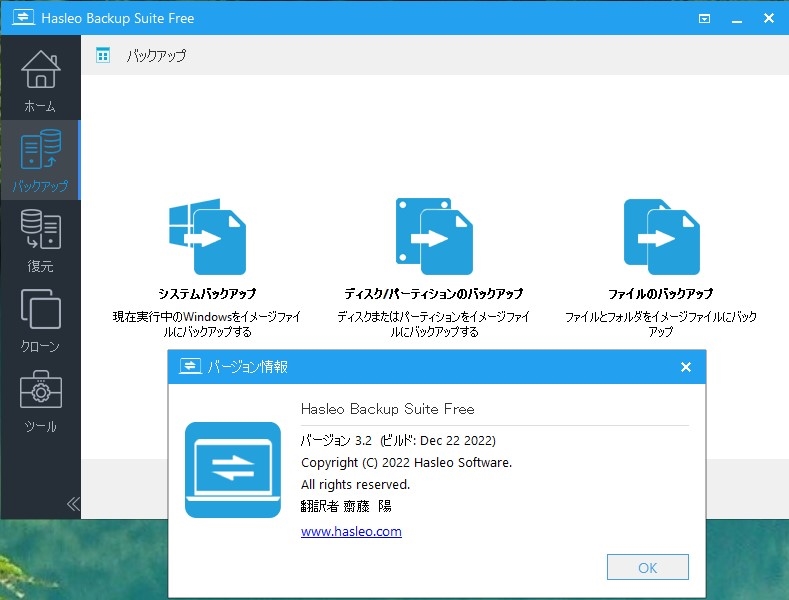Click 'Hasleo Backup Suite Free' heading in dialog
This screenshot has width=789, height=600.
pos(387,409)
